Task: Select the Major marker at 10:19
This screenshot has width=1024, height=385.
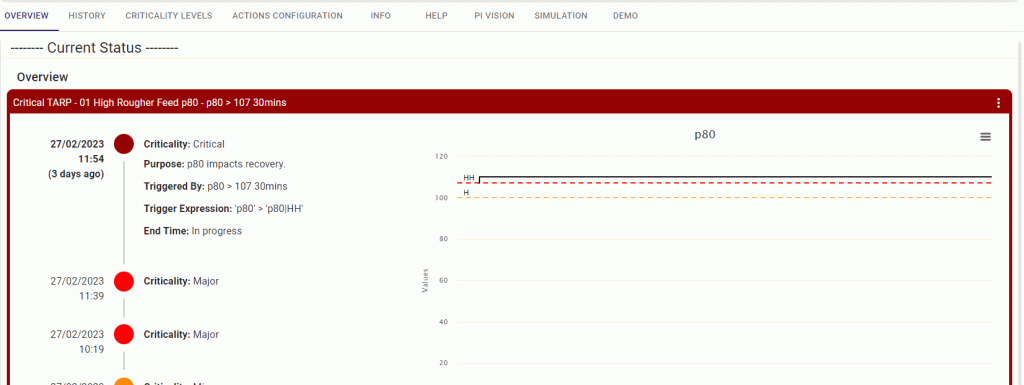Action: [124, 334]
